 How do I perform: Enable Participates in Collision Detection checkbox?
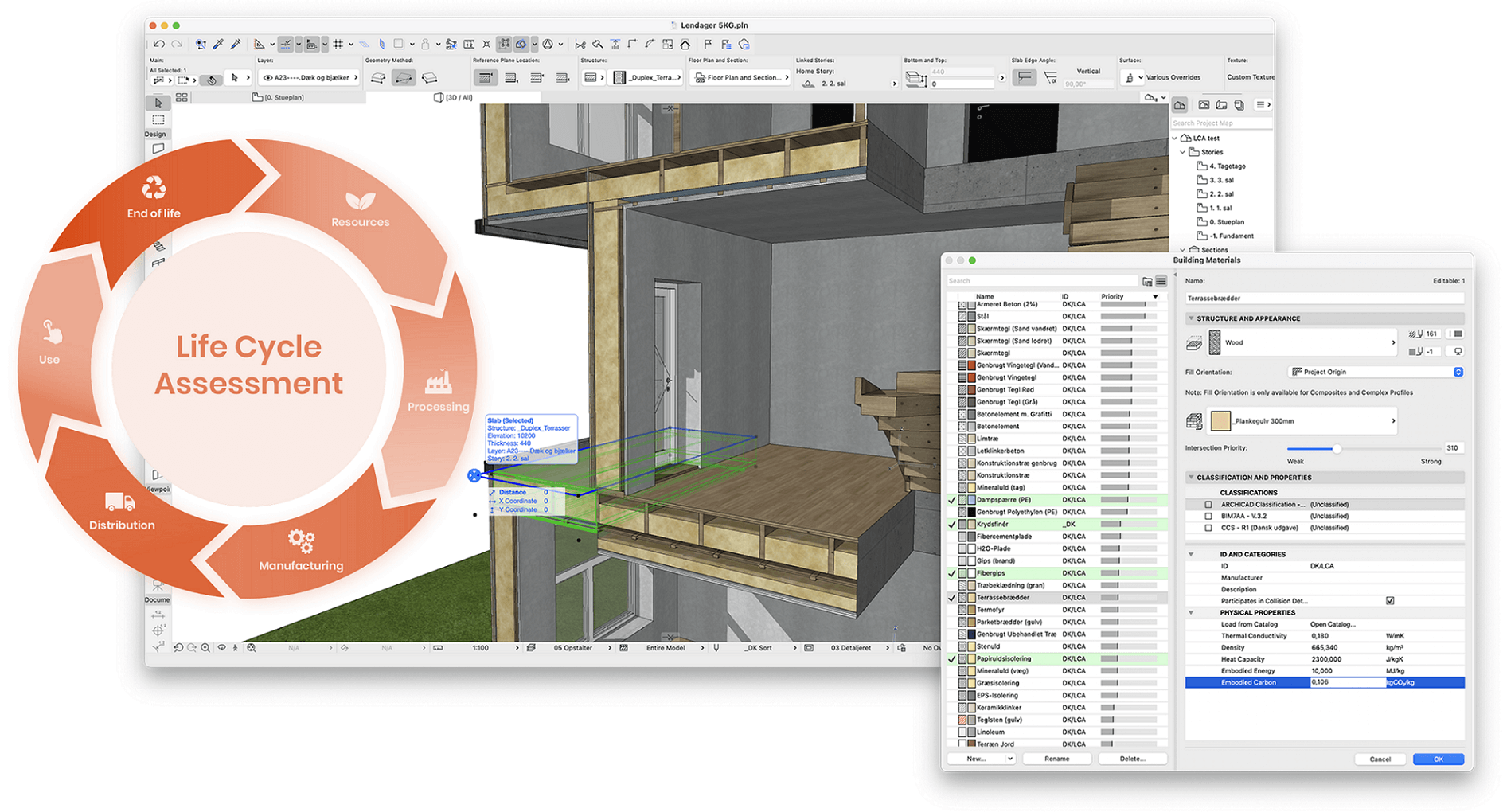click(x=1388, y=600)
